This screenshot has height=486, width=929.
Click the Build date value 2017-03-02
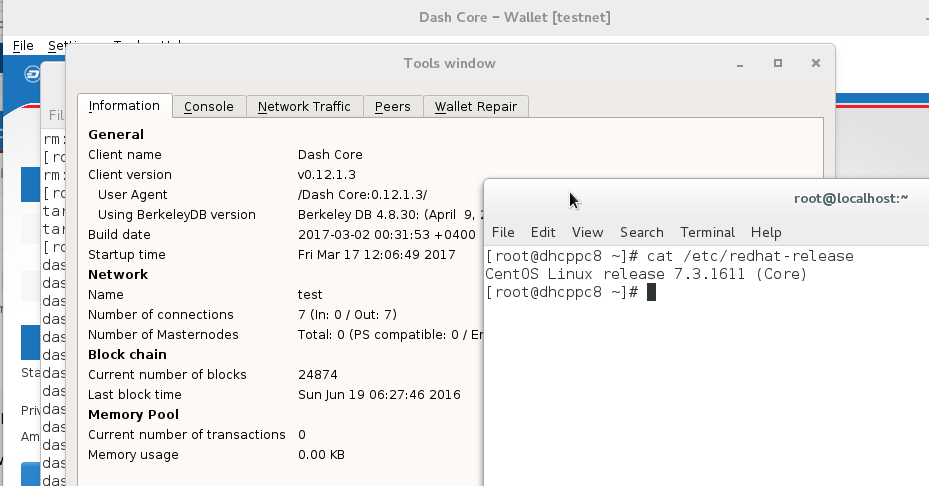pyautogui.click(x=386, y=235)
